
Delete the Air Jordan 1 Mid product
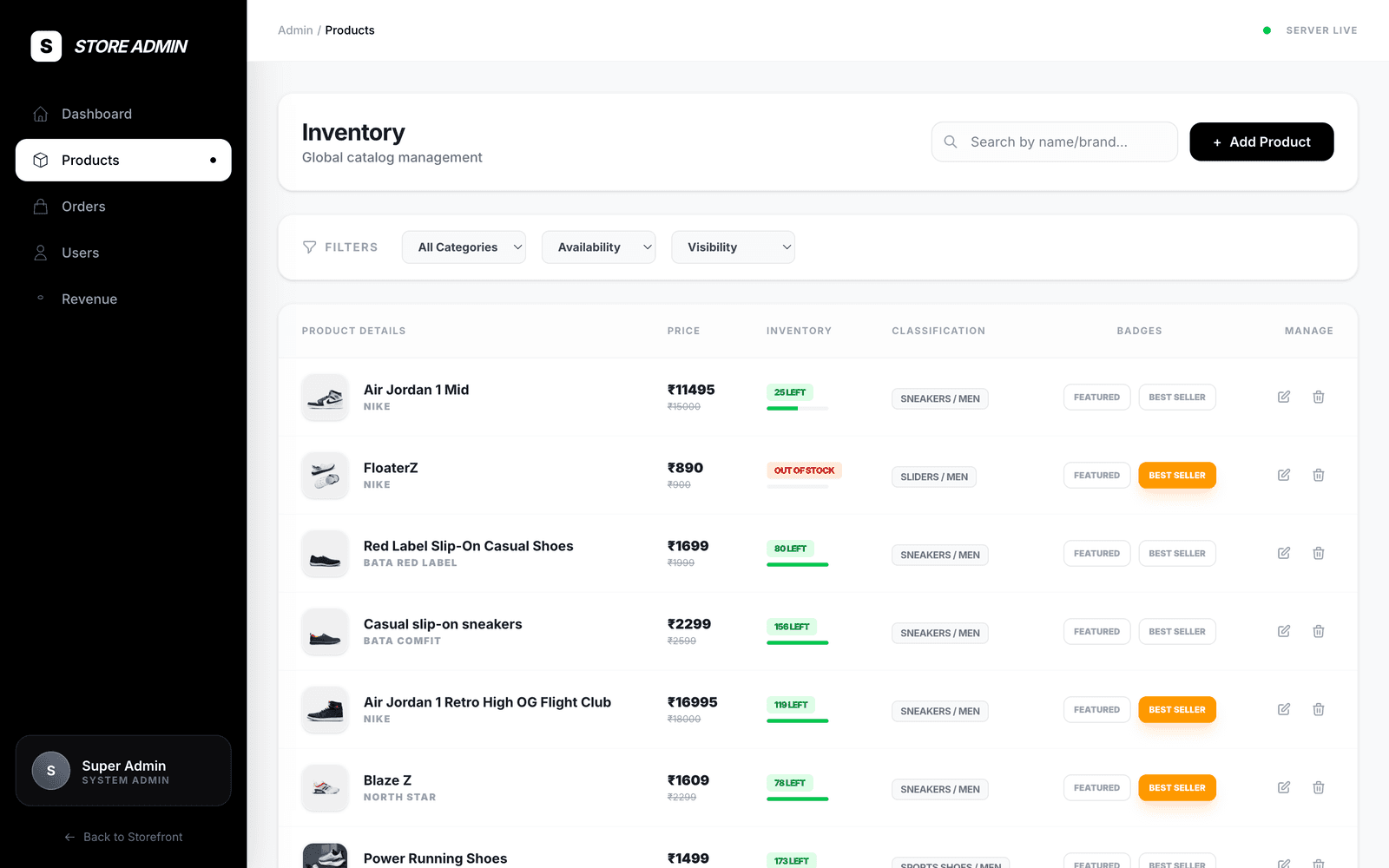(1319, 397)
